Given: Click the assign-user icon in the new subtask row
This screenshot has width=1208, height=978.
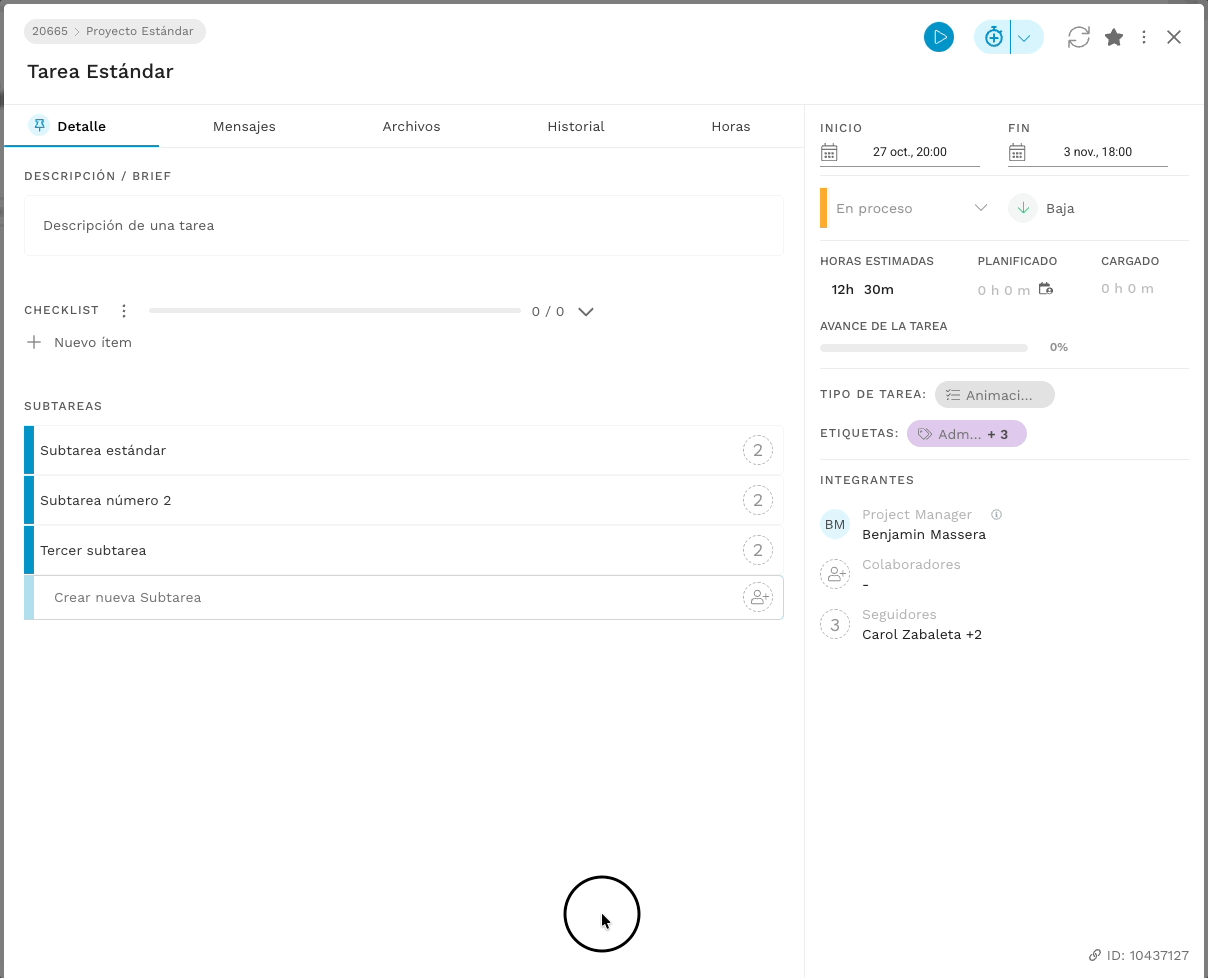Looking at the screenshot, I should pos(758,597).
